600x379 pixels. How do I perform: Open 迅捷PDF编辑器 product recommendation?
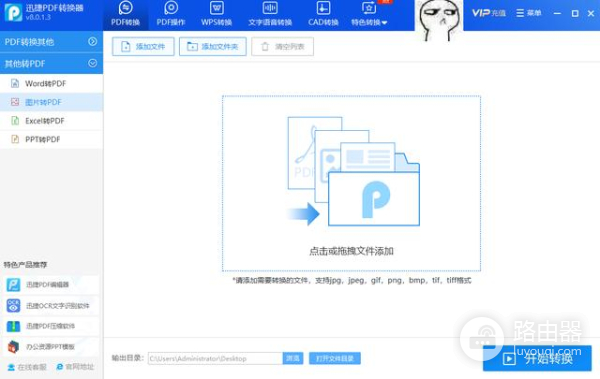point(51,284)
